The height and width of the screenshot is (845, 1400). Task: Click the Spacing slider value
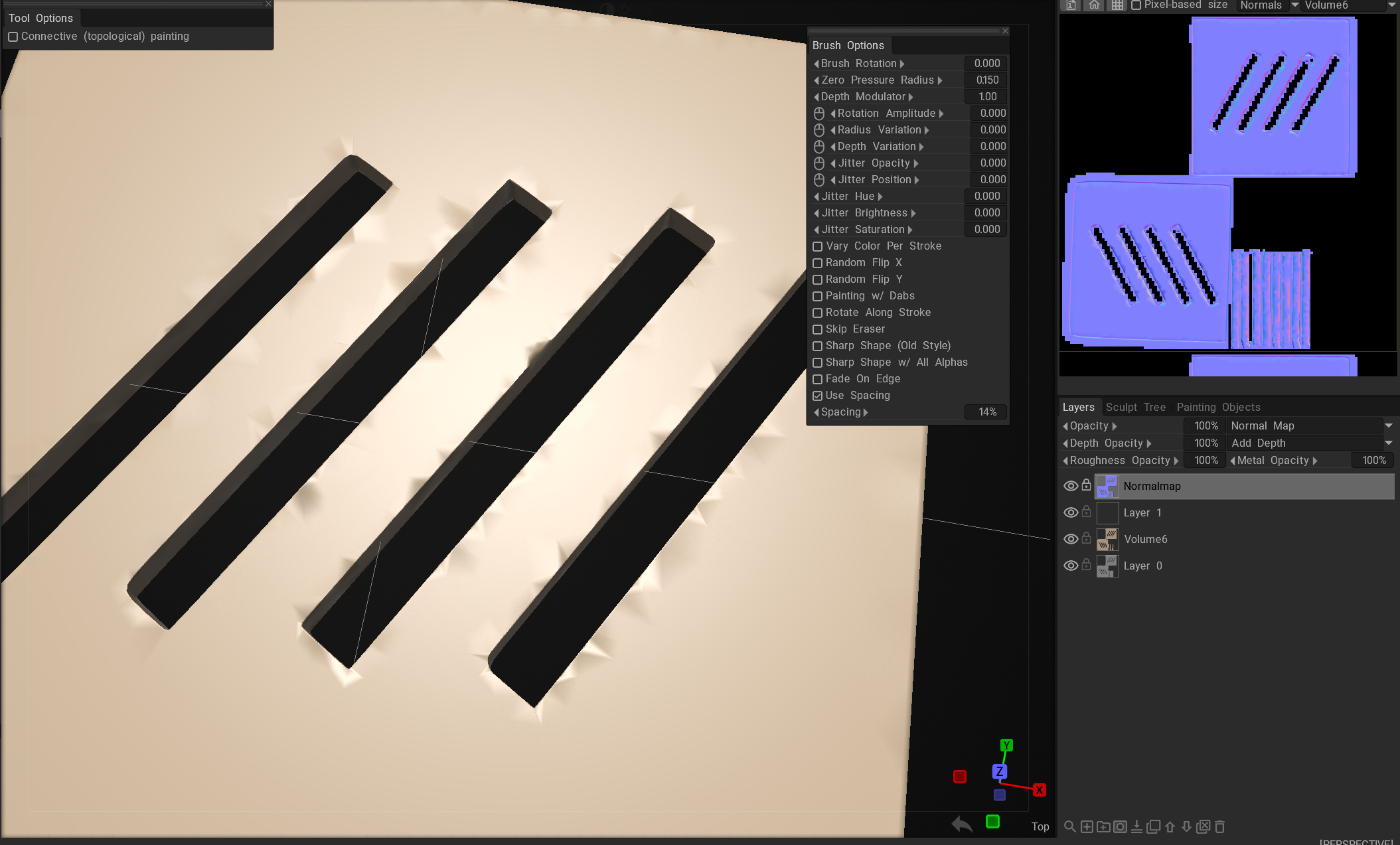pyautogui.click(x=986, y=412)
